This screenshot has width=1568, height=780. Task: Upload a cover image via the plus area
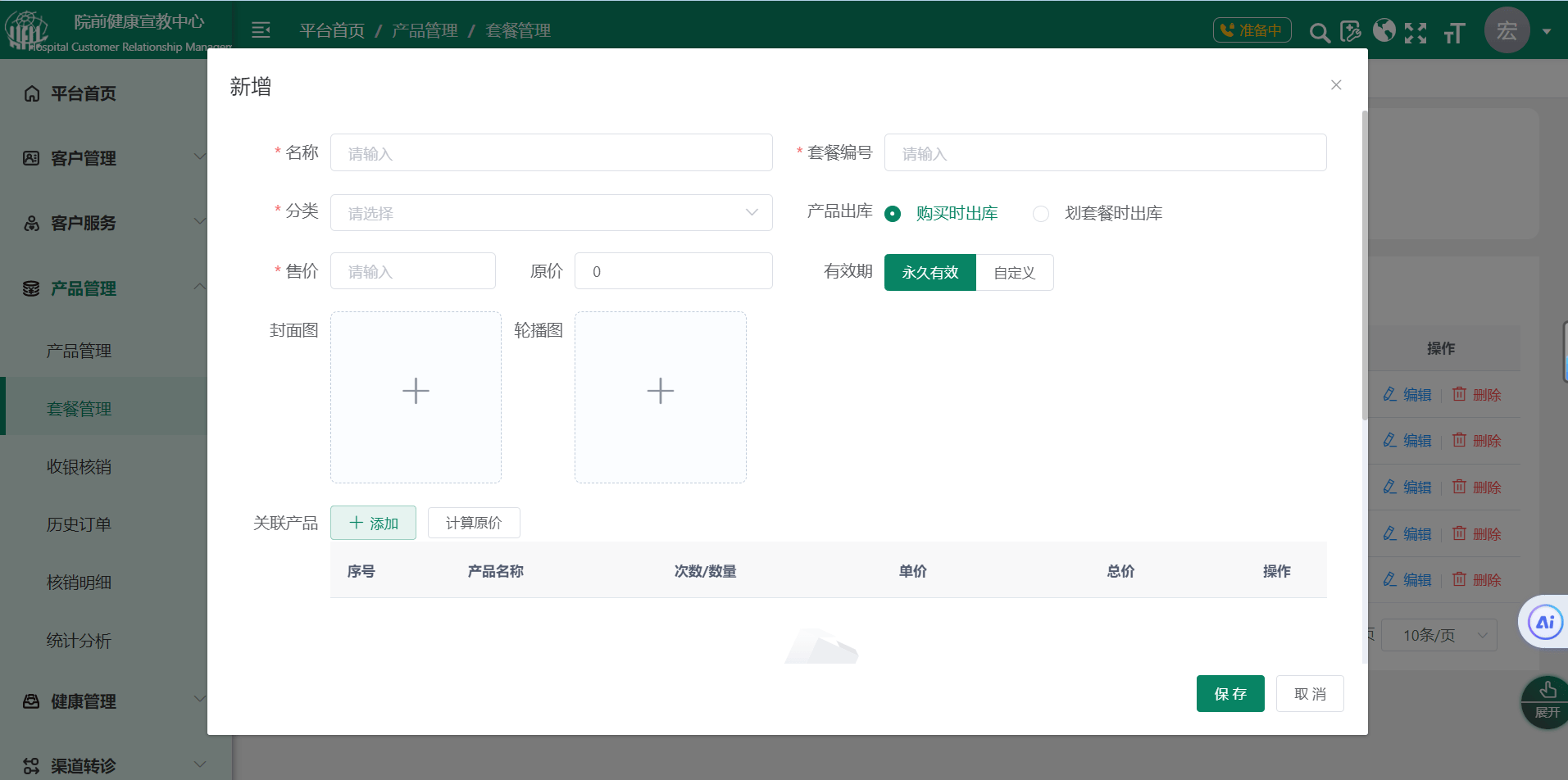point(416,391)
